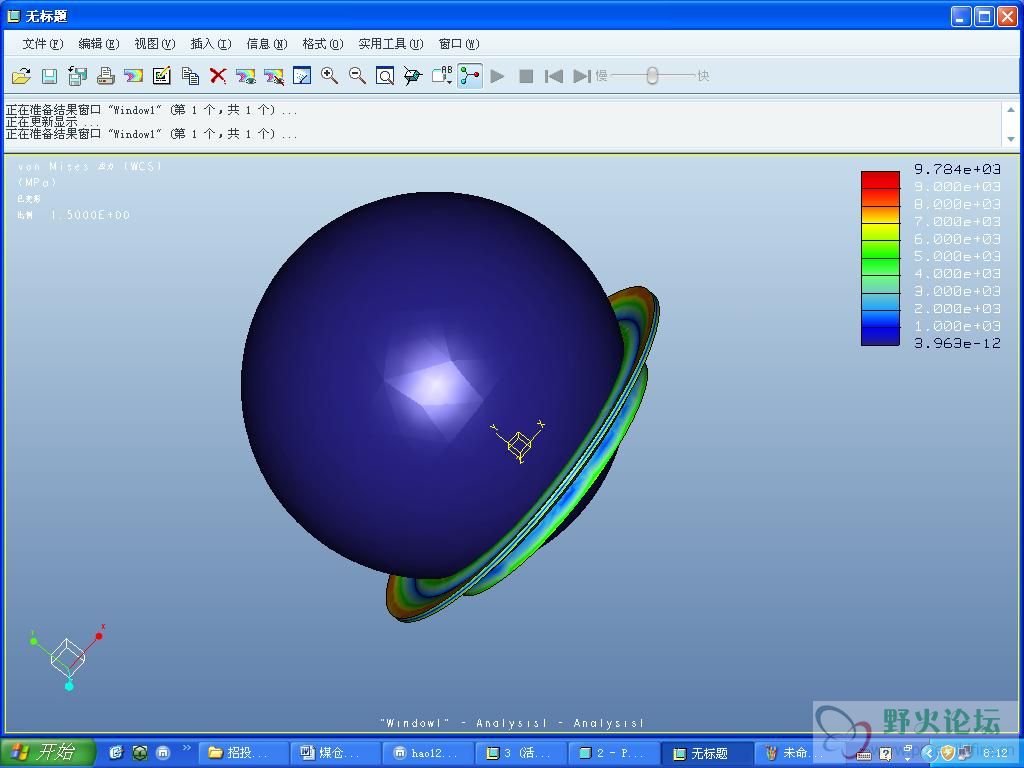Image resolution: width=1024 pixels, height=768 pixels.
Task: Click the von Mises result title text
Action: pos(89,167)
